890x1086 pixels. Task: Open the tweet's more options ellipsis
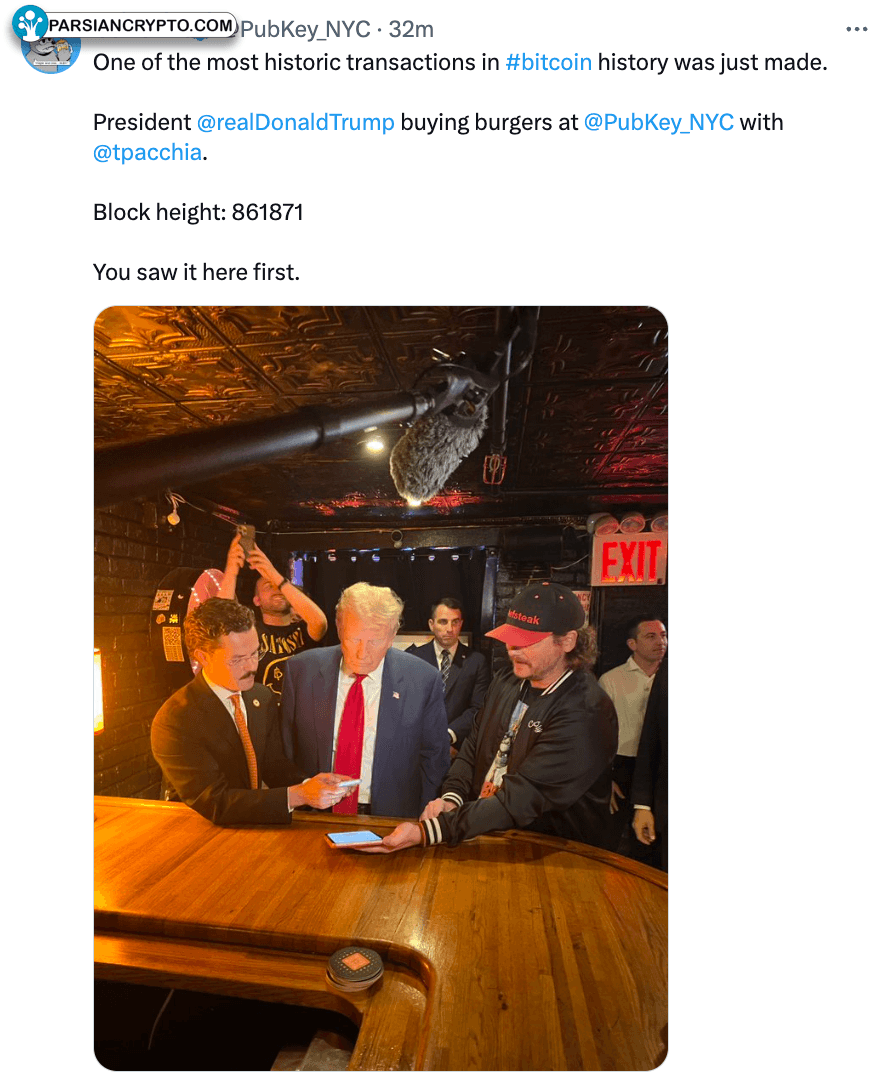pyautogui.click(x=857, y=30)
